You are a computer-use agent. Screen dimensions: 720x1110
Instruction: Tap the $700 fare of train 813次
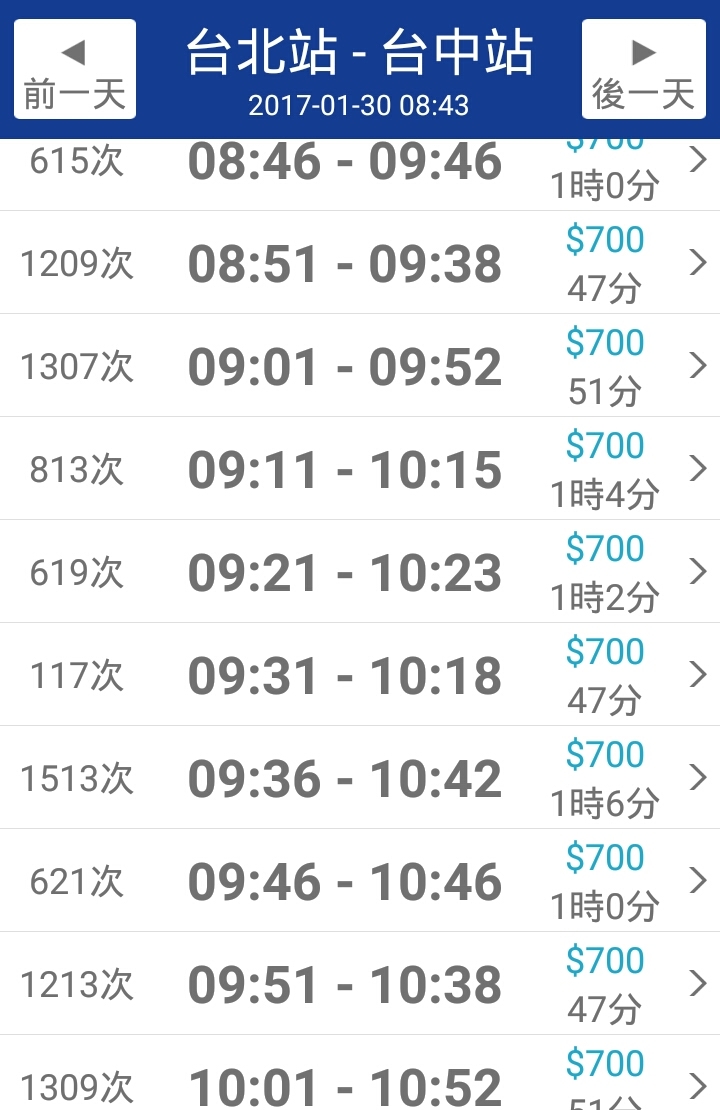pyautogui.click(x=605, y=446)
